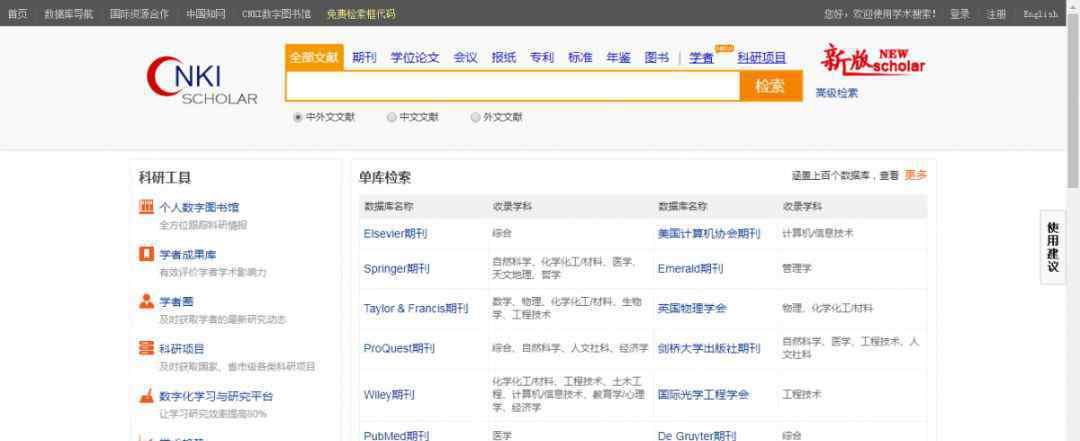Image resolution: width=1080 pixels, height=441 pixels.
Task: Select the 标准 tab
Action: [580, 58]
